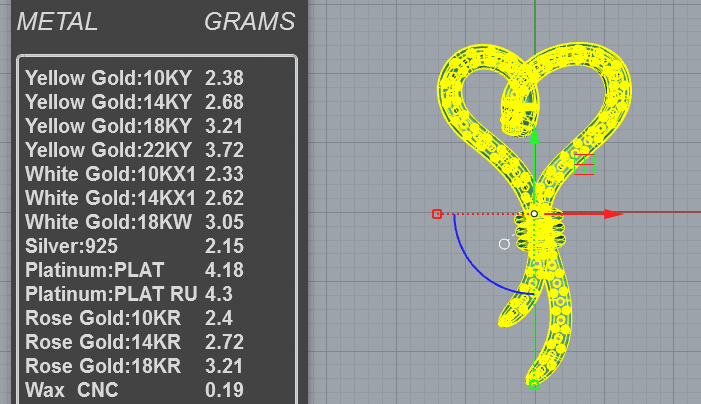
Task: Click the GRAMS column header
Action: [249, 21]
